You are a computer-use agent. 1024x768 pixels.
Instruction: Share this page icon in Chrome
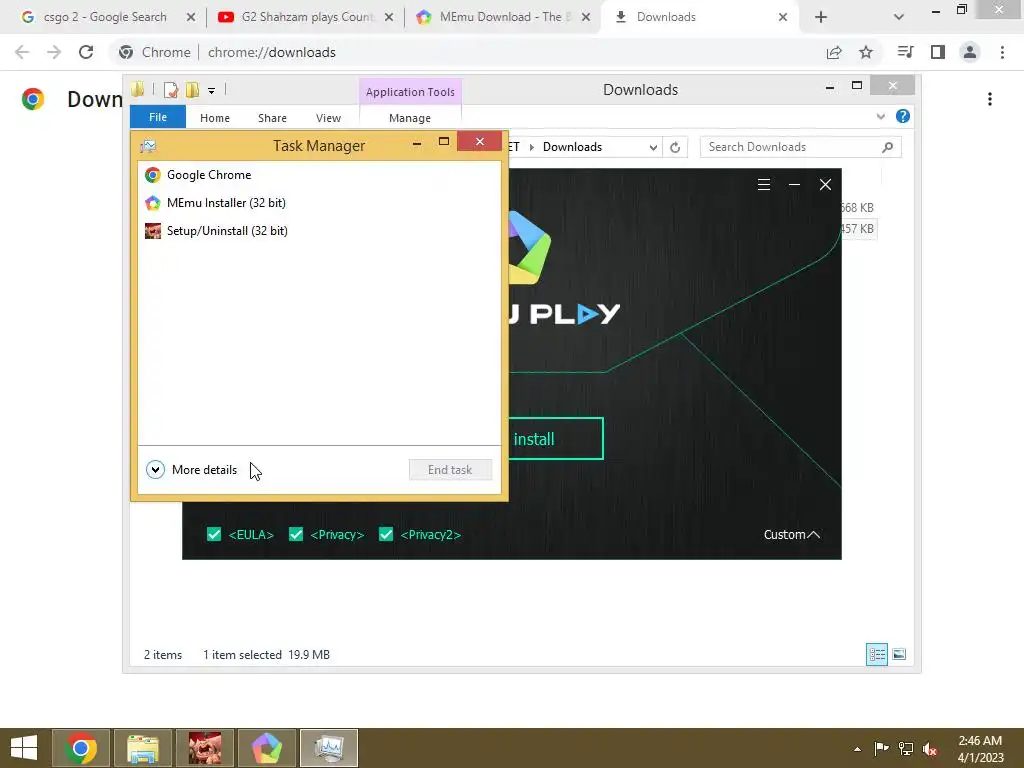click(x=834, y=52)
